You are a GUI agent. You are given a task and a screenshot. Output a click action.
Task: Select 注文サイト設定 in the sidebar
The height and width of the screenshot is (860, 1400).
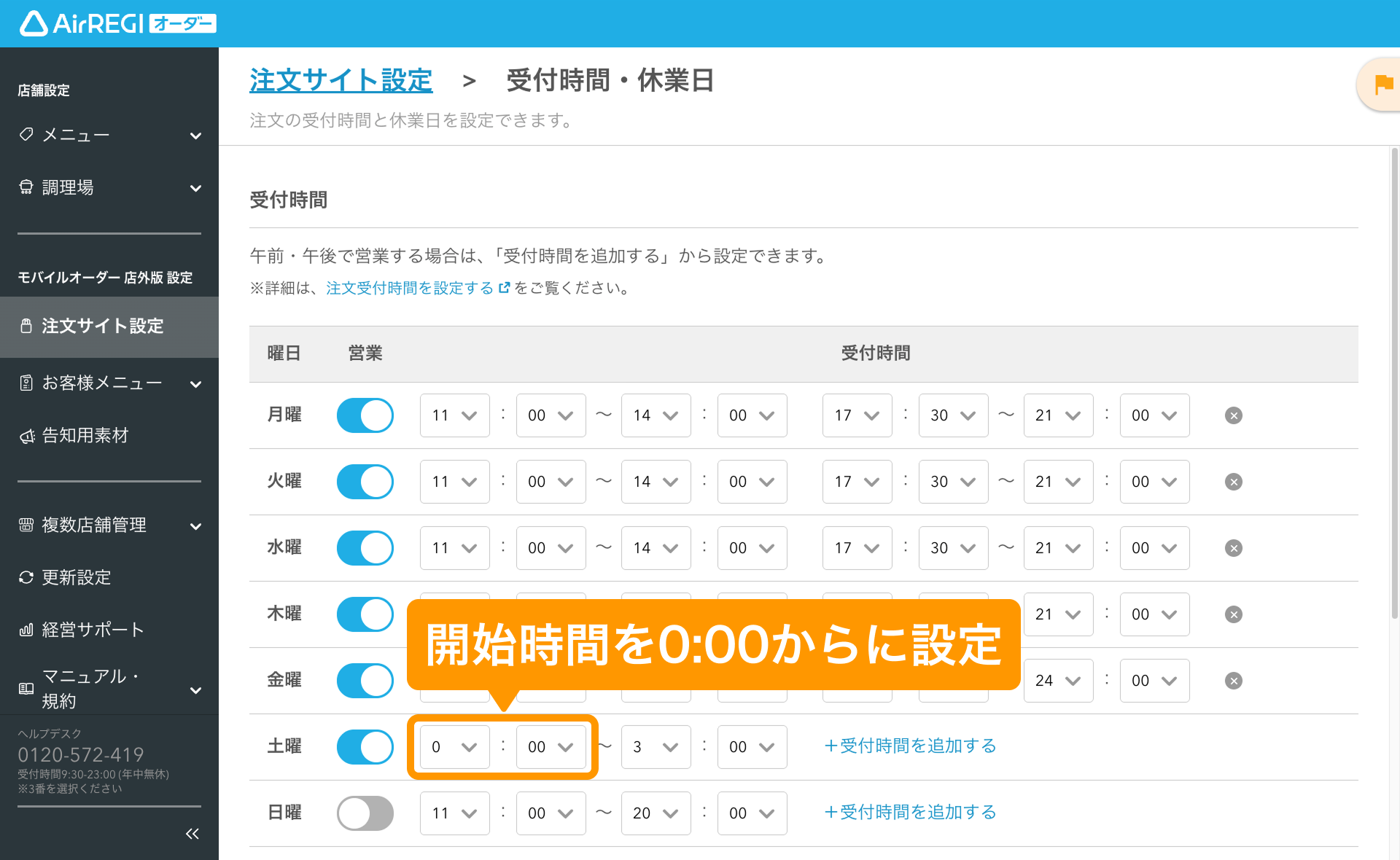tap(109, 327)
